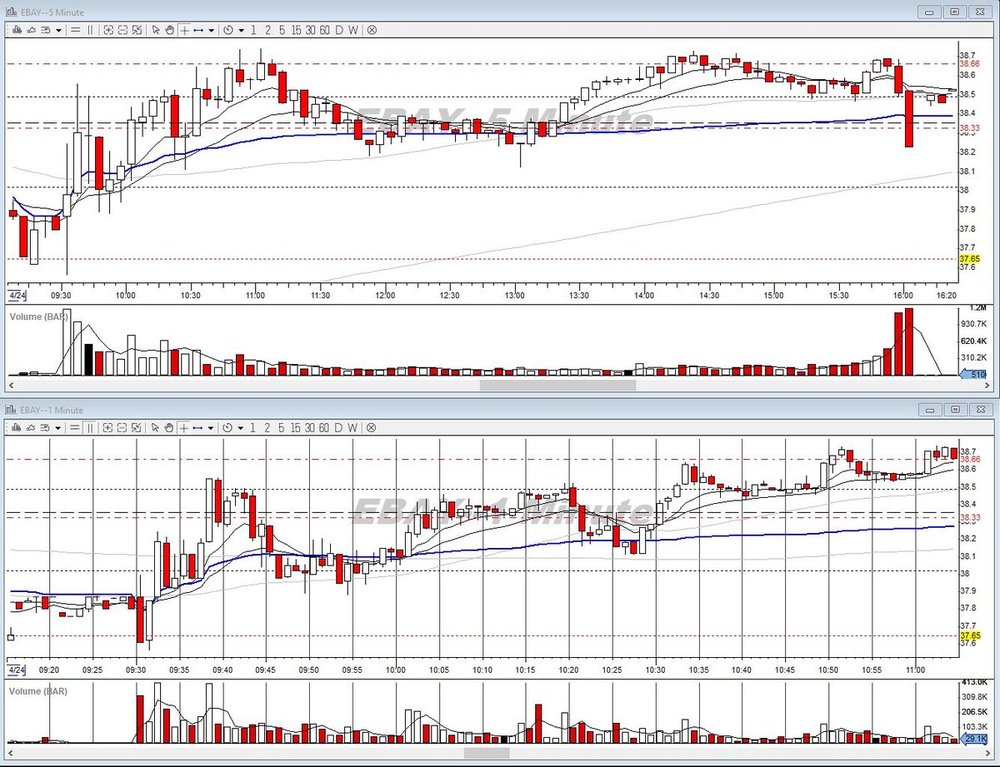Set 60 minute interval in 5 Minute window

325,30
